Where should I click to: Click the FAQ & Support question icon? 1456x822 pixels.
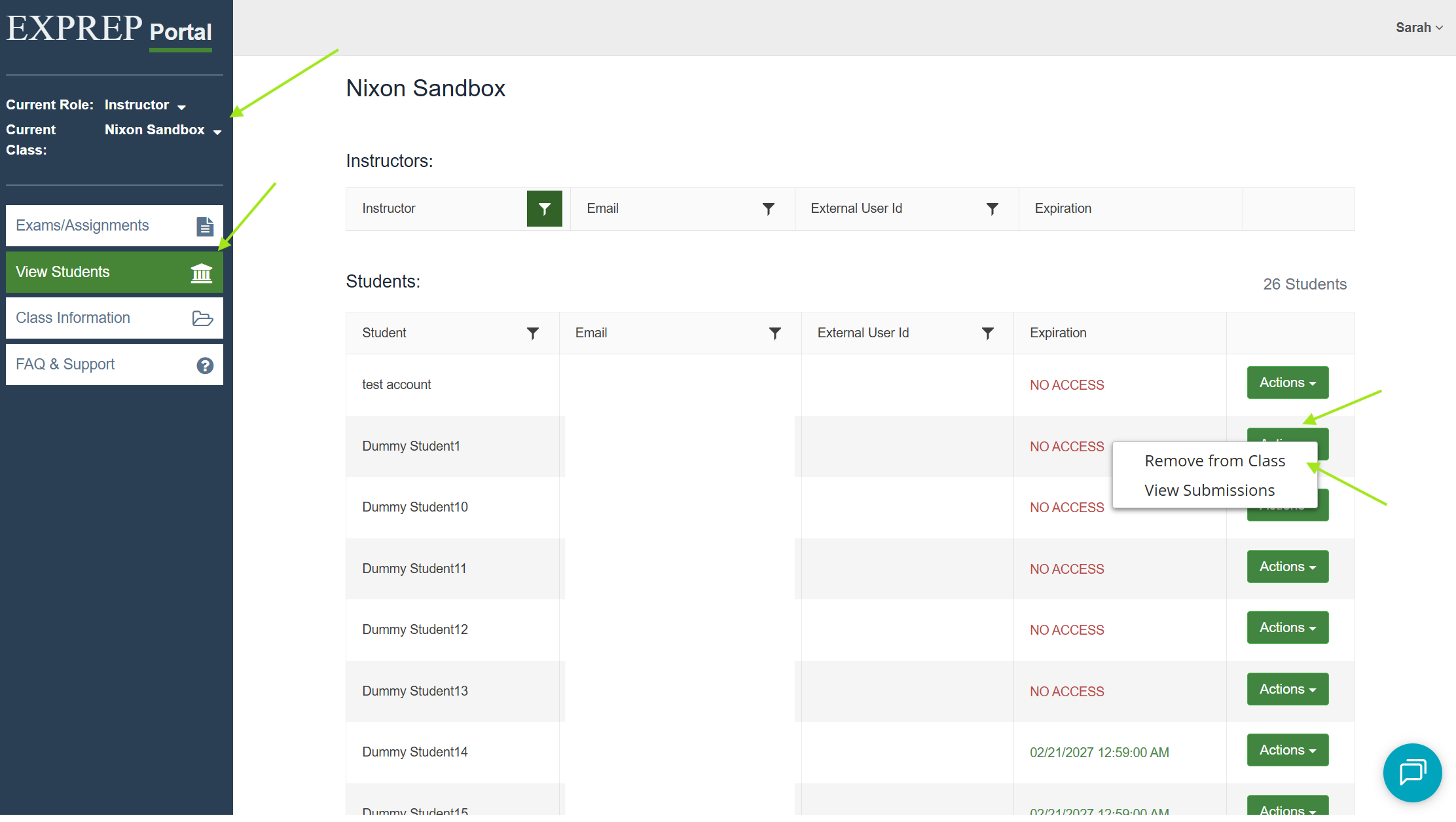pos(205,365)
